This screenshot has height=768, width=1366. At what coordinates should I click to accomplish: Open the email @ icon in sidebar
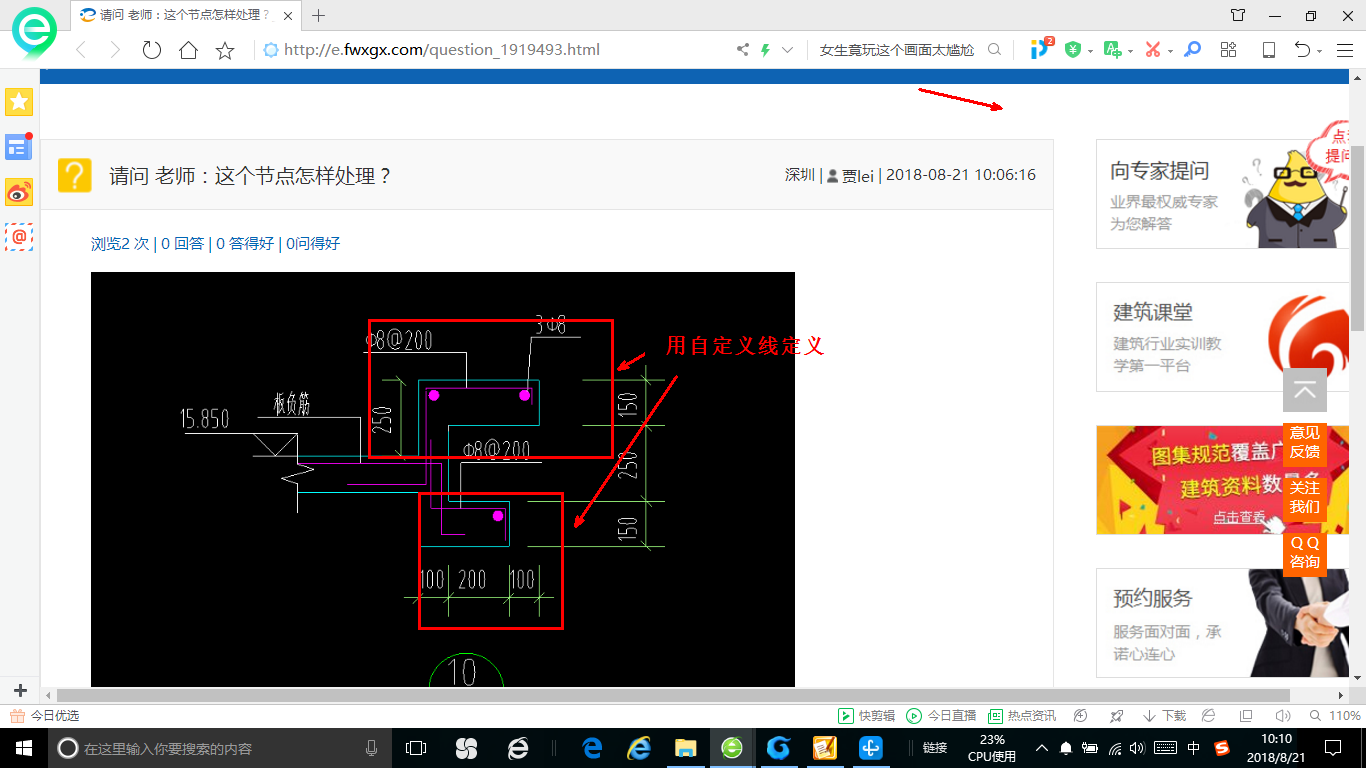tap(19, 237)
